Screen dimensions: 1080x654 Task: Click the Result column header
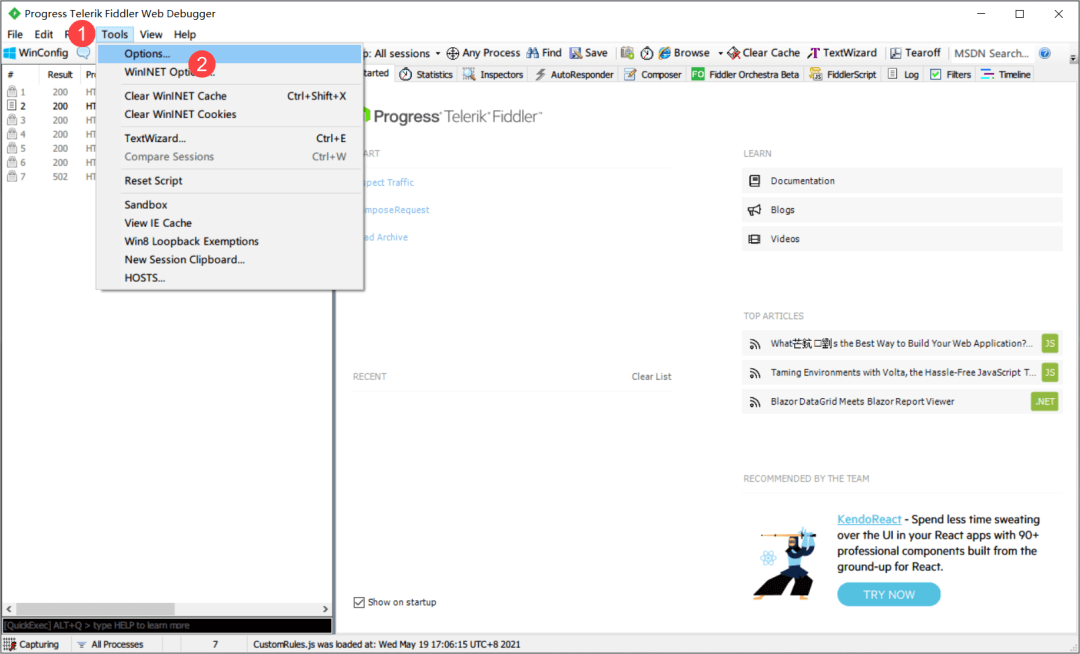(x=60, y=74)
